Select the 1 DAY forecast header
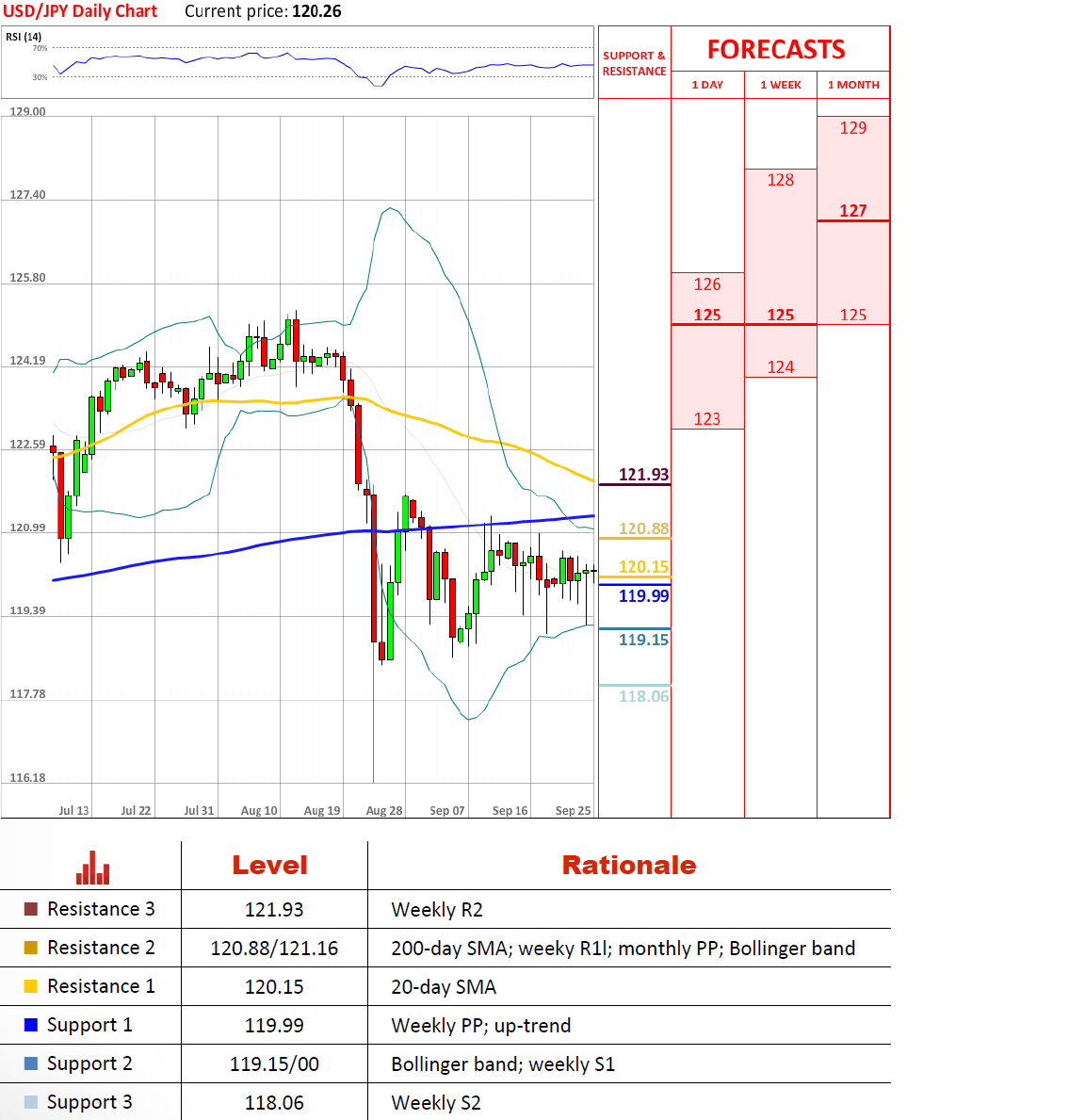 point(707,84)
